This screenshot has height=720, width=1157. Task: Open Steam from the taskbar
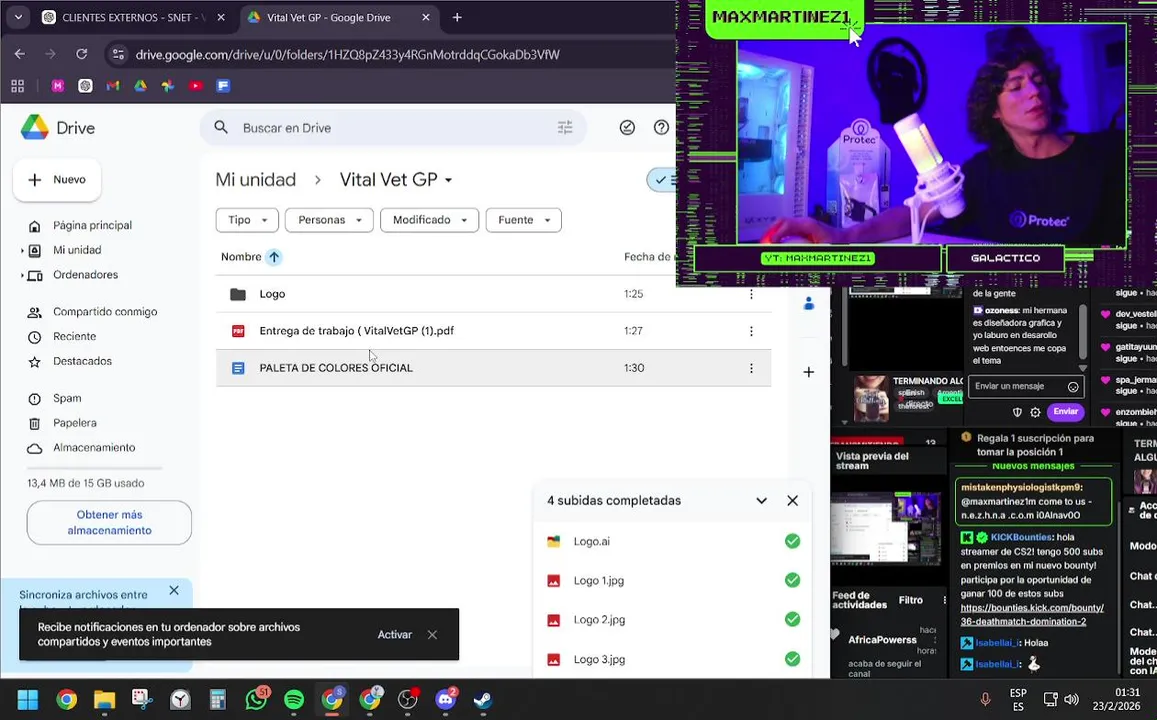(x=483, y=699)
